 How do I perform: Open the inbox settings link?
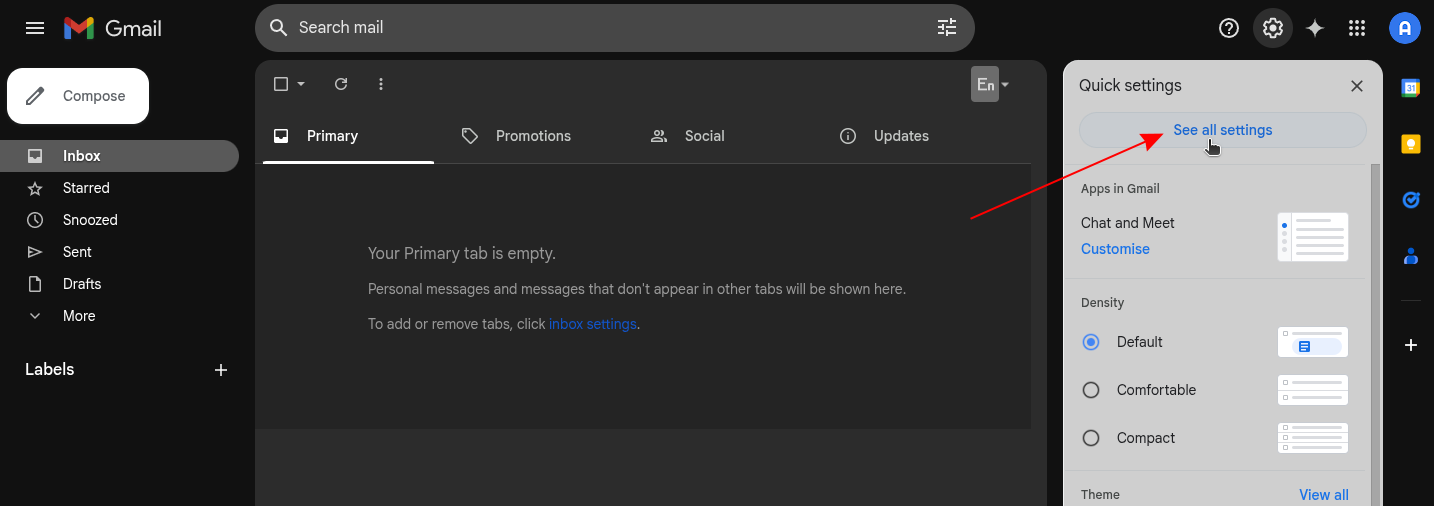(593, 324)
